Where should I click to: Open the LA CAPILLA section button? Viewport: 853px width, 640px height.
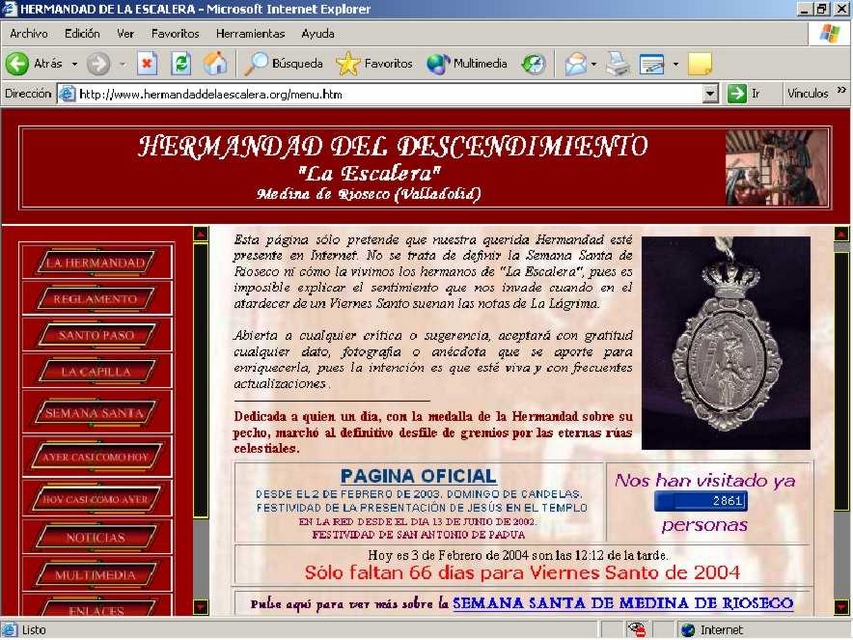click(x=96, y=372)
